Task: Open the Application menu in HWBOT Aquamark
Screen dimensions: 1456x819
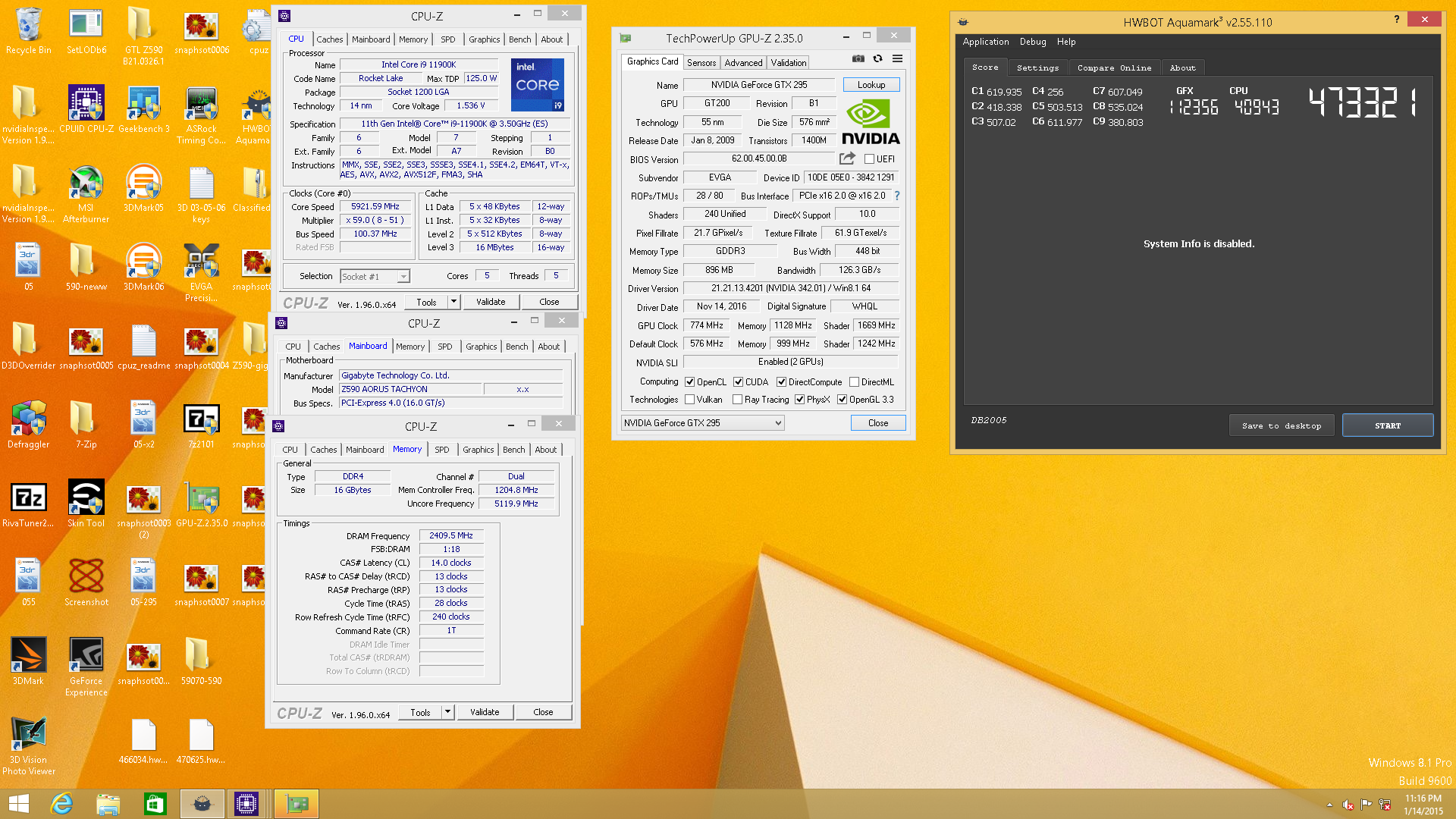Action: coord(986,42)
